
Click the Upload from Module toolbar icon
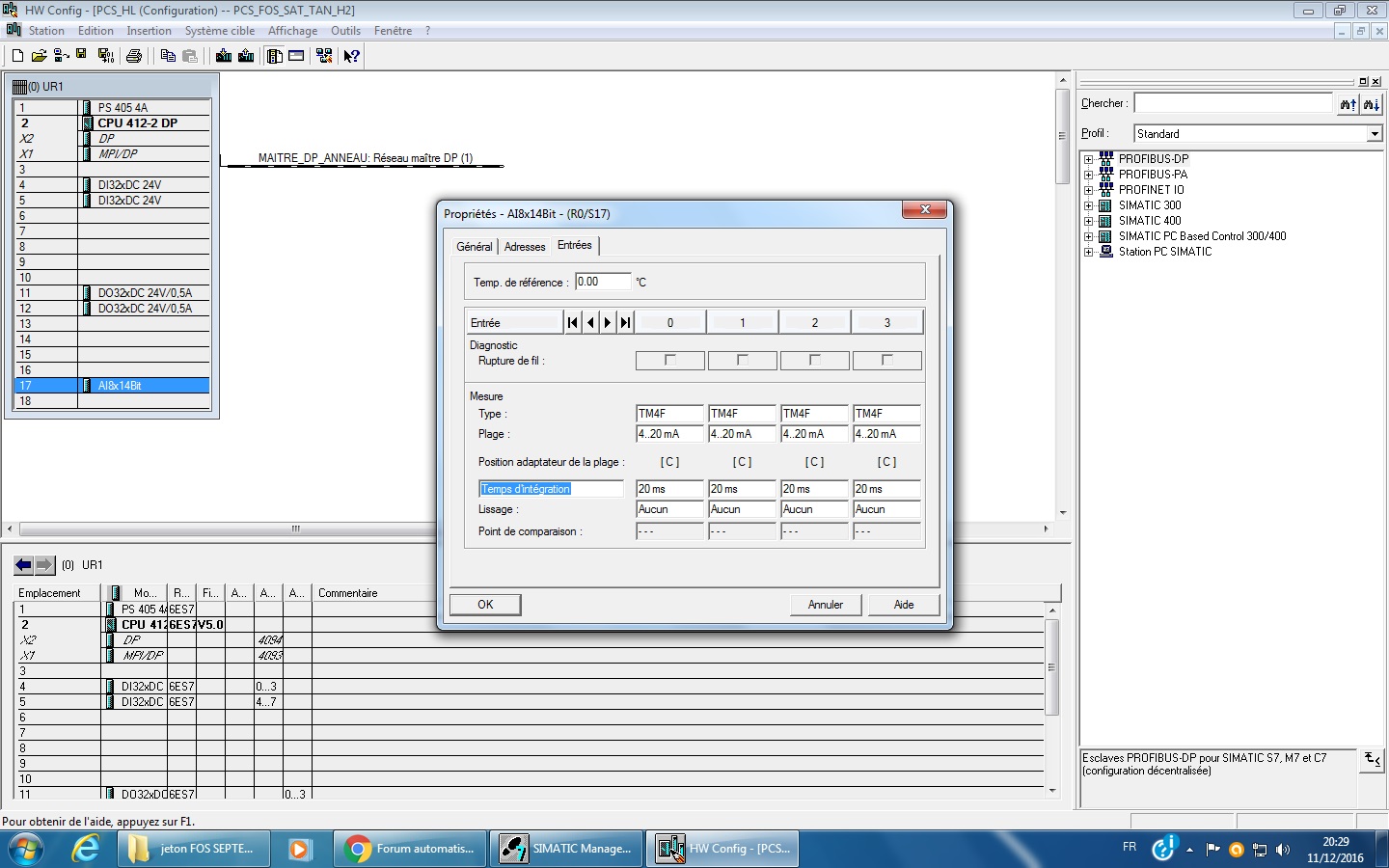(x=246, y=56)
